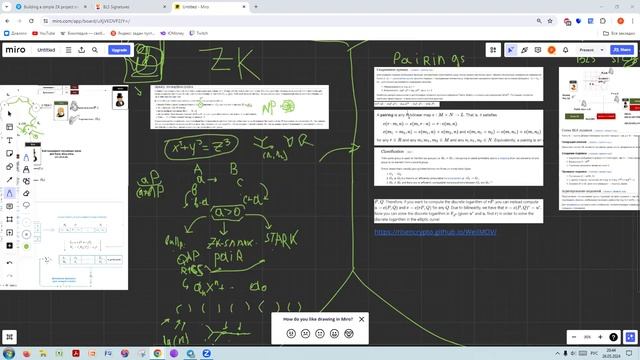Open the Upload tool in left toolbar
640x360 pixels.
9,232
